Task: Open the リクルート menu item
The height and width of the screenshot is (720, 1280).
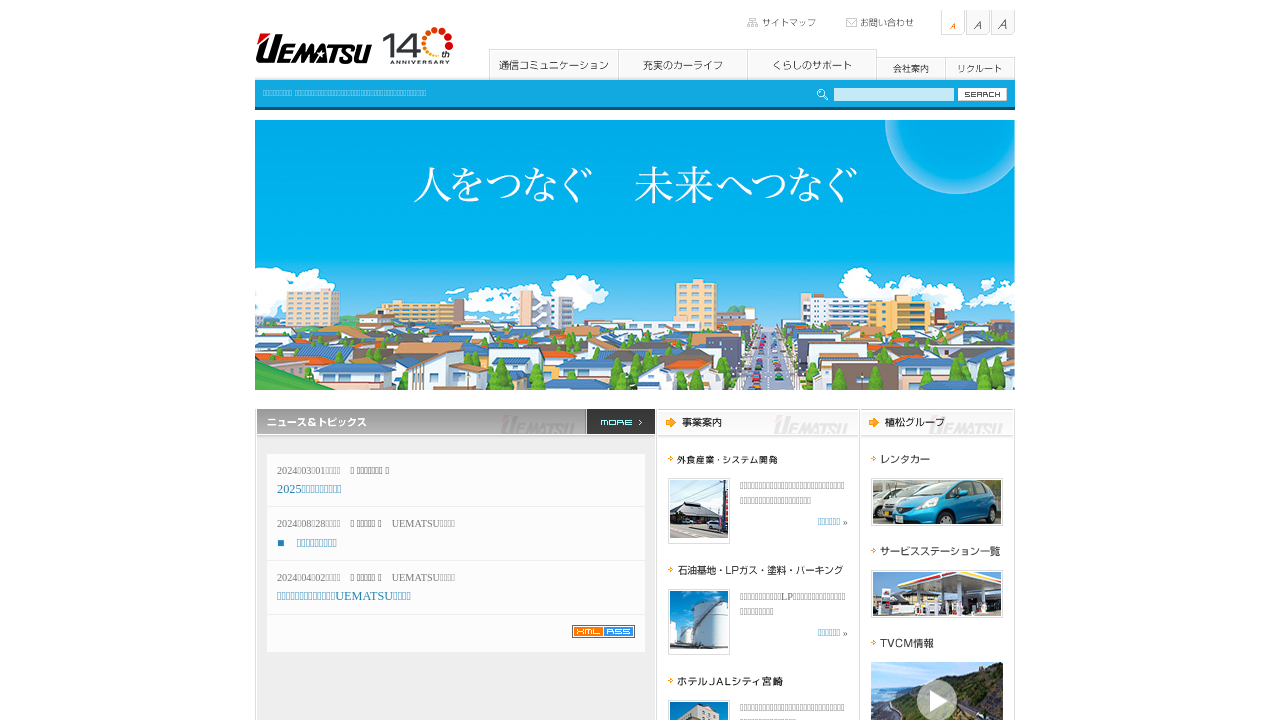Action: point(979,69)
